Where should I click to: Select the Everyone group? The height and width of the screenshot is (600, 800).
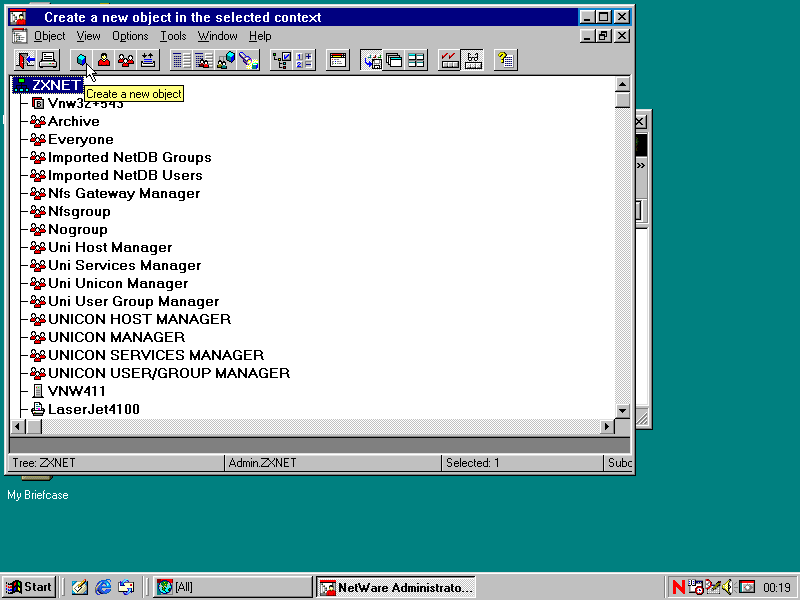(71, 139)
